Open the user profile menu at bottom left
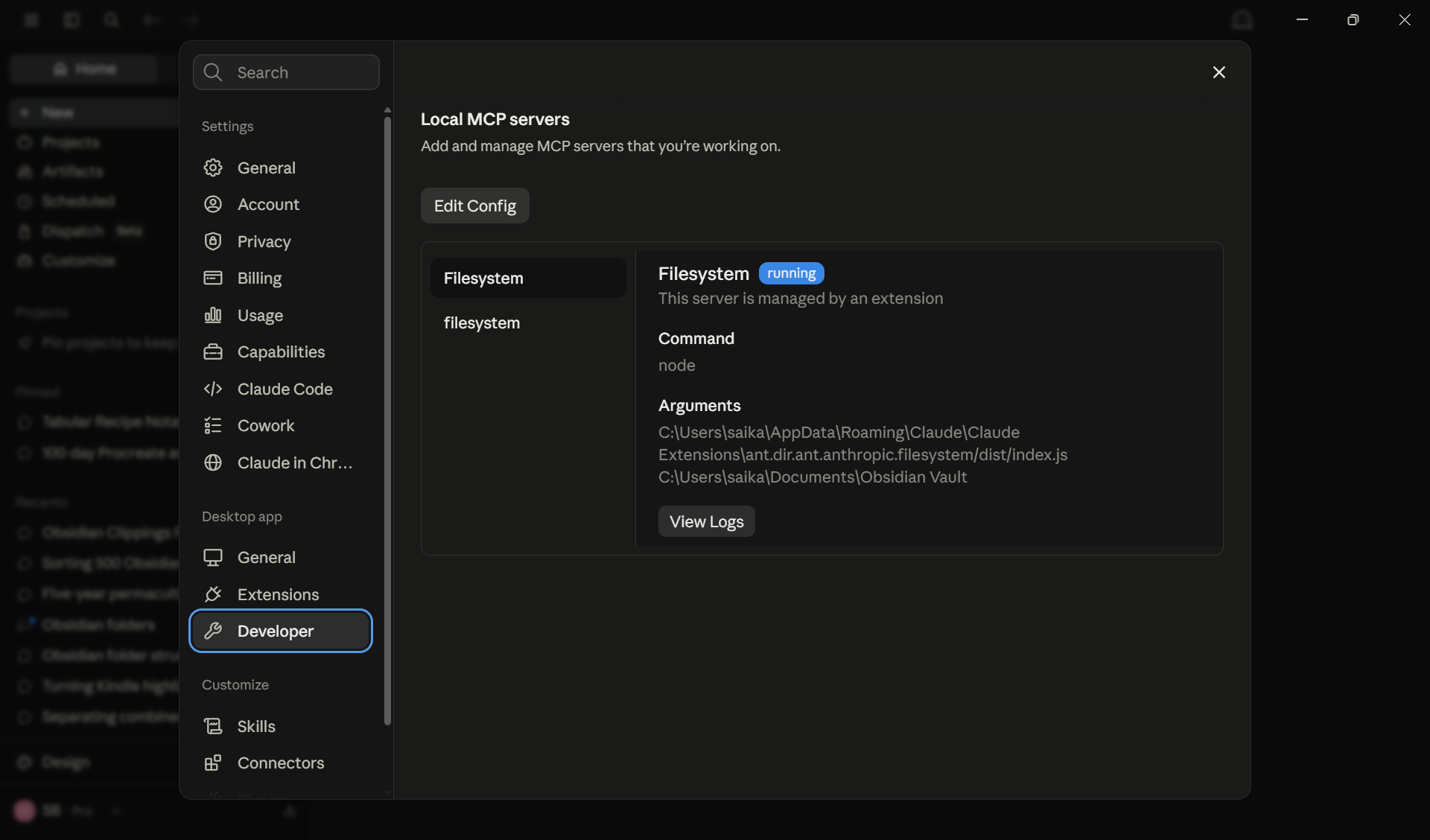The image size is (1430, 840). [67, 810]
